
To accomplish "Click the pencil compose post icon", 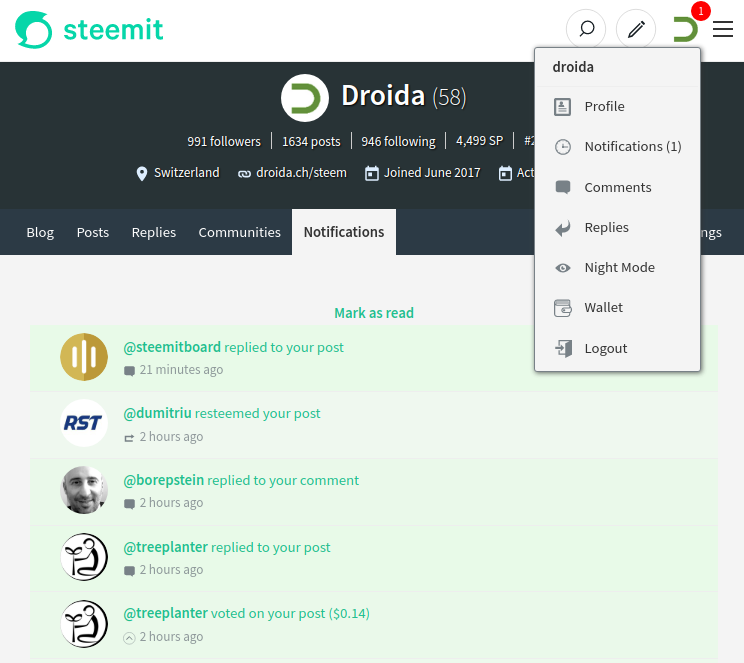I will coord(636,29).
